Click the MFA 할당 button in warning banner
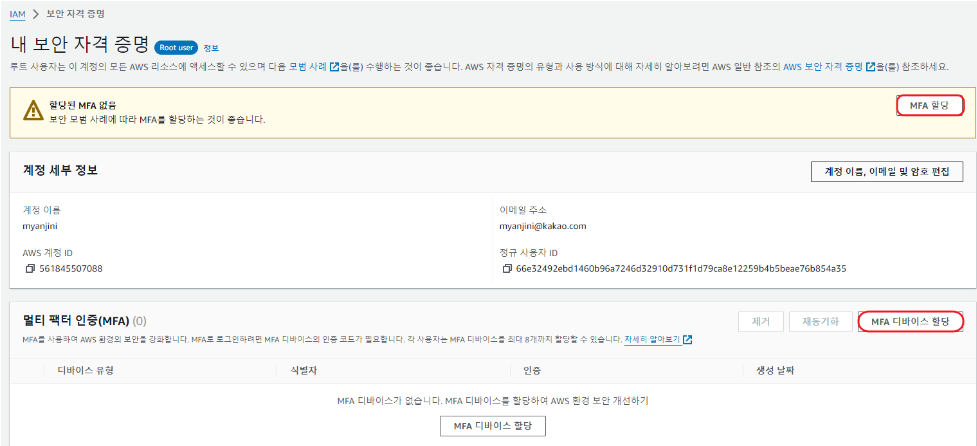 pos(929,106)
